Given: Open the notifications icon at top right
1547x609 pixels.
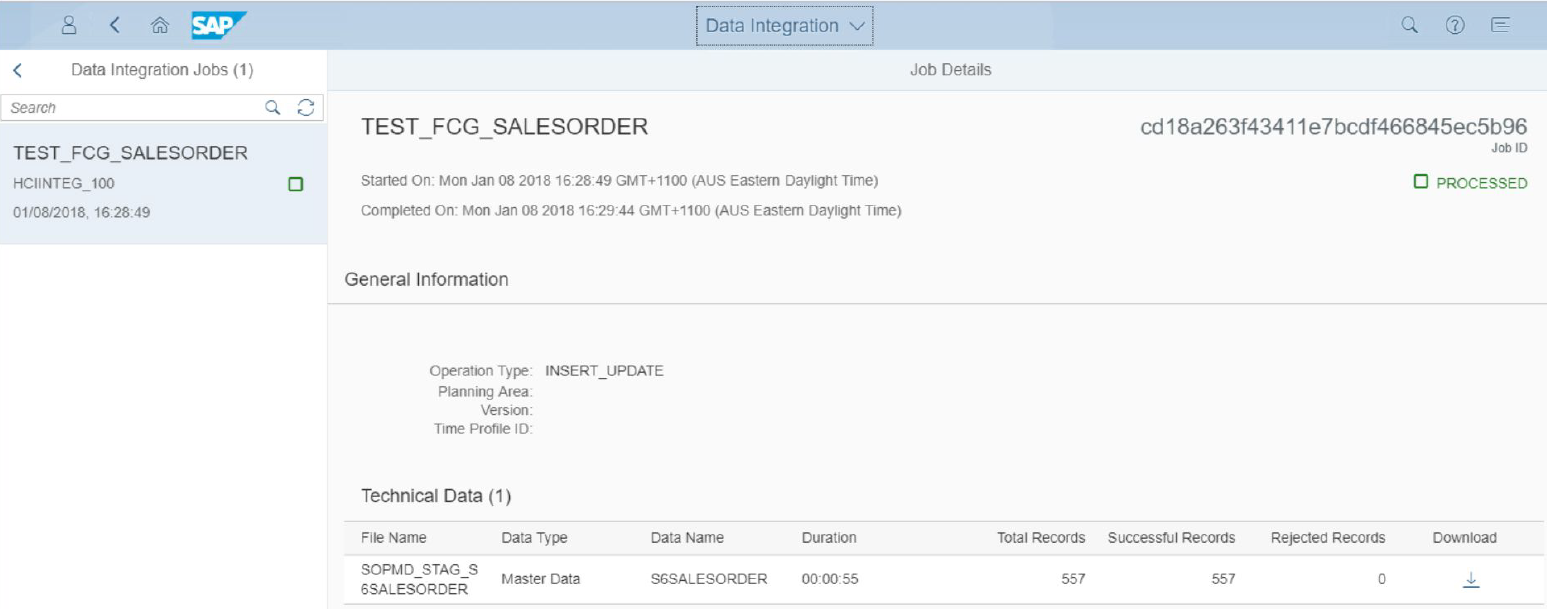Looking at the screenshot, I should pyautogui.click(x=1500, y=25).
